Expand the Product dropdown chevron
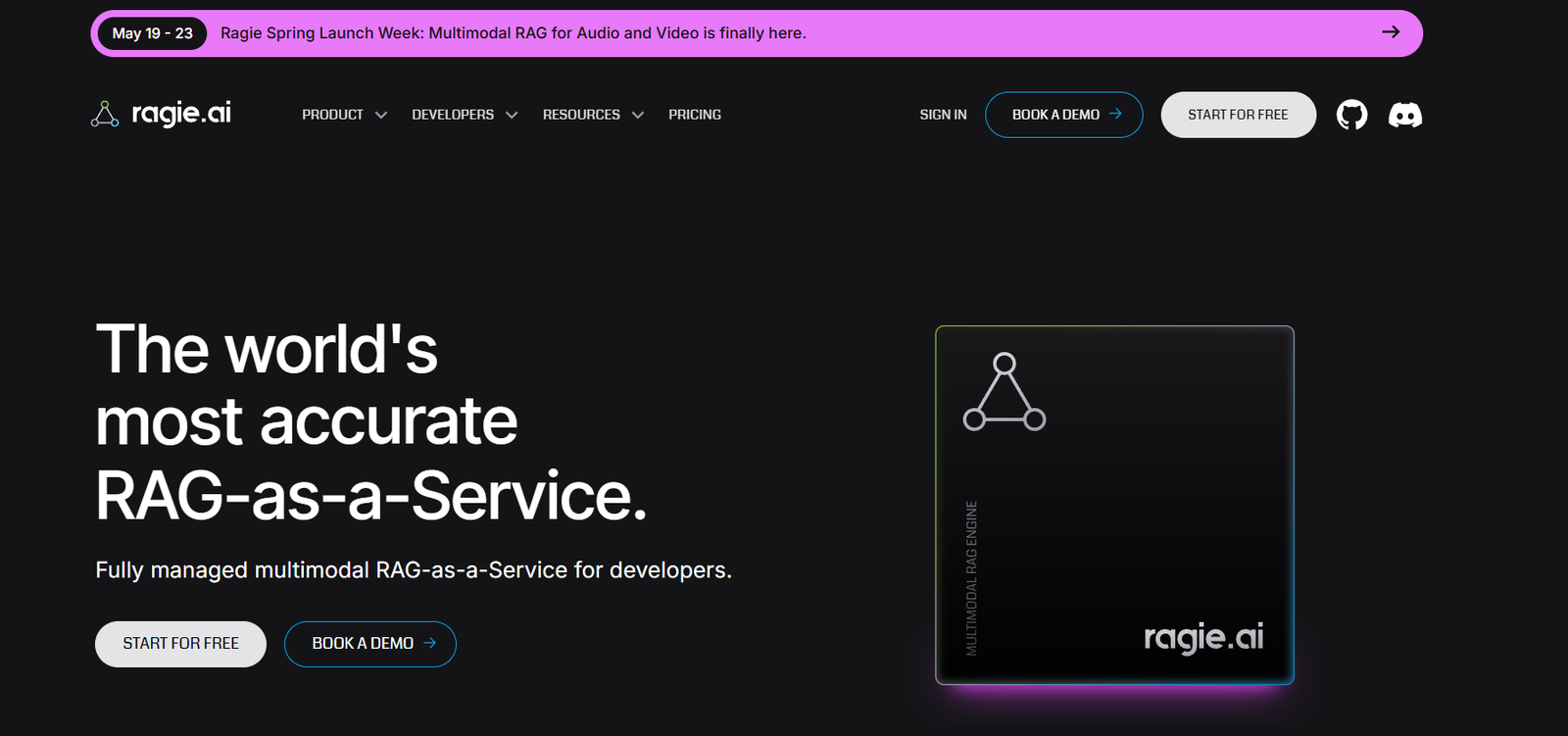Image resolution: width=1568 pixels, height=736 pixels. 381,116
